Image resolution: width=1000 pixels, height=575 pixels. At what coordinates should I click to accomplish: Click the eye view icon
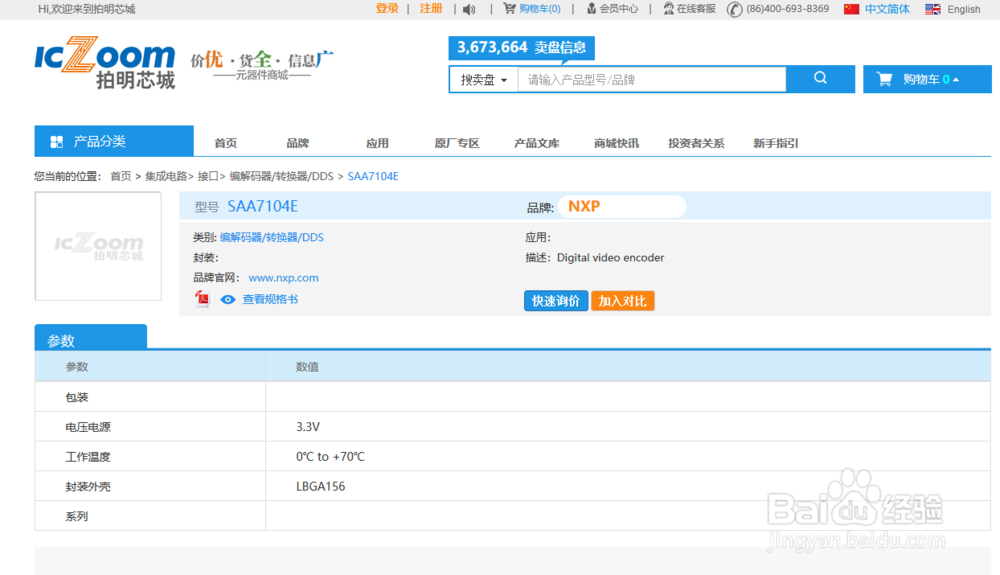228,299
